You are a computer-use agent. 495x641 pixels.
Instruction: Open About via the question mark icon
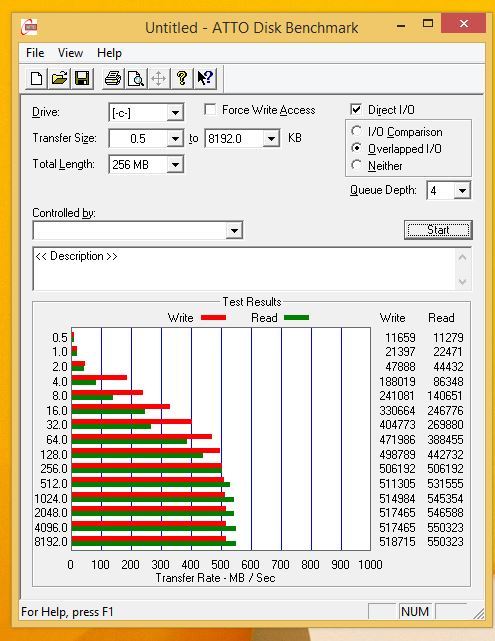[182, 78]
